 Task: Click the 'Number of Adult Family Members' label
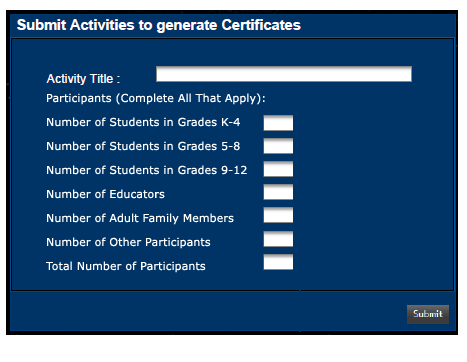[x=140, y=218]
